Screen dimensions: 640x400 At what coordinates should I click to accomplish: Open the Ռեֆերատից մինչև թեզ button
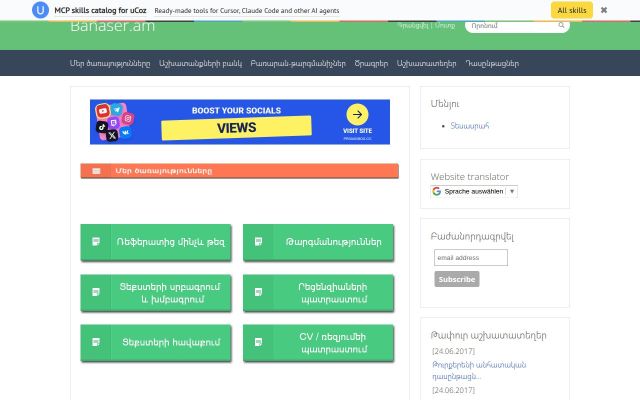[156, 242]
